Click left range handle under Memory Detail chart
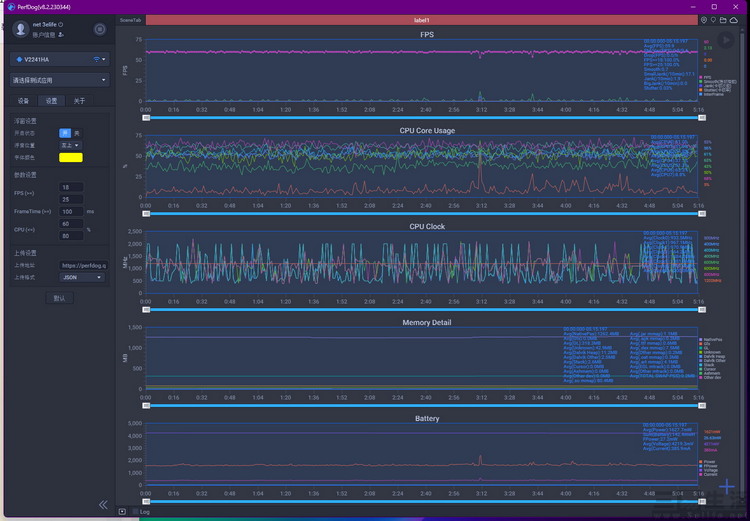The image size is (750, 521). coord(146,406)
